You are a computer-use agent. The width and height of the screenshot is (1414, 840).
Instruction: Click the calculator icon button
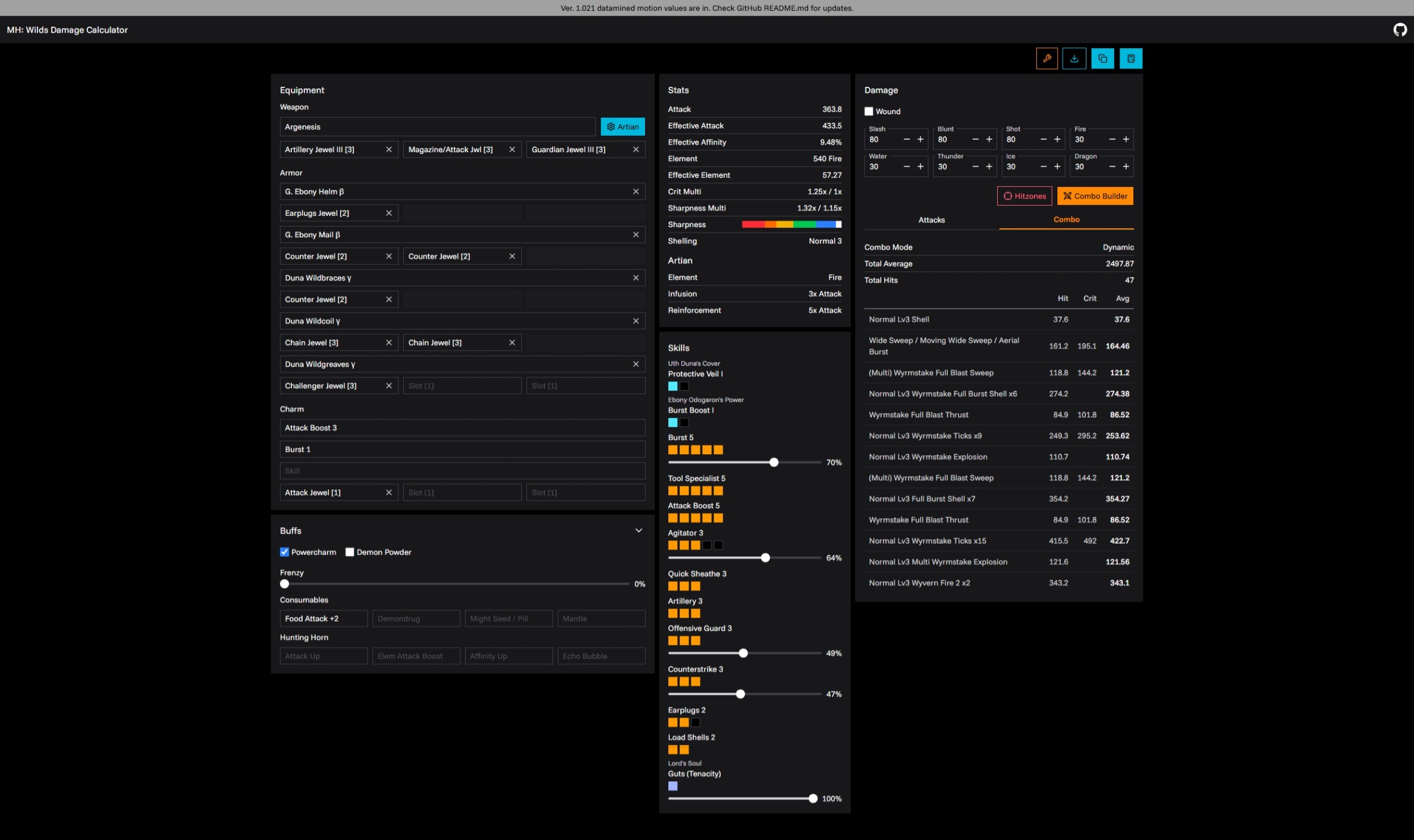pyautogui.click(x=1130, y=58)
